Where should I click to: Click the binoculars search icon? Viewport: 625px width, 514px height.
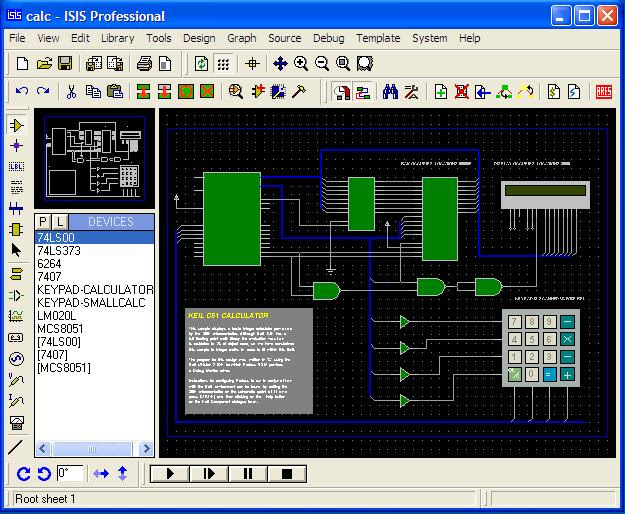coord(390,92)
